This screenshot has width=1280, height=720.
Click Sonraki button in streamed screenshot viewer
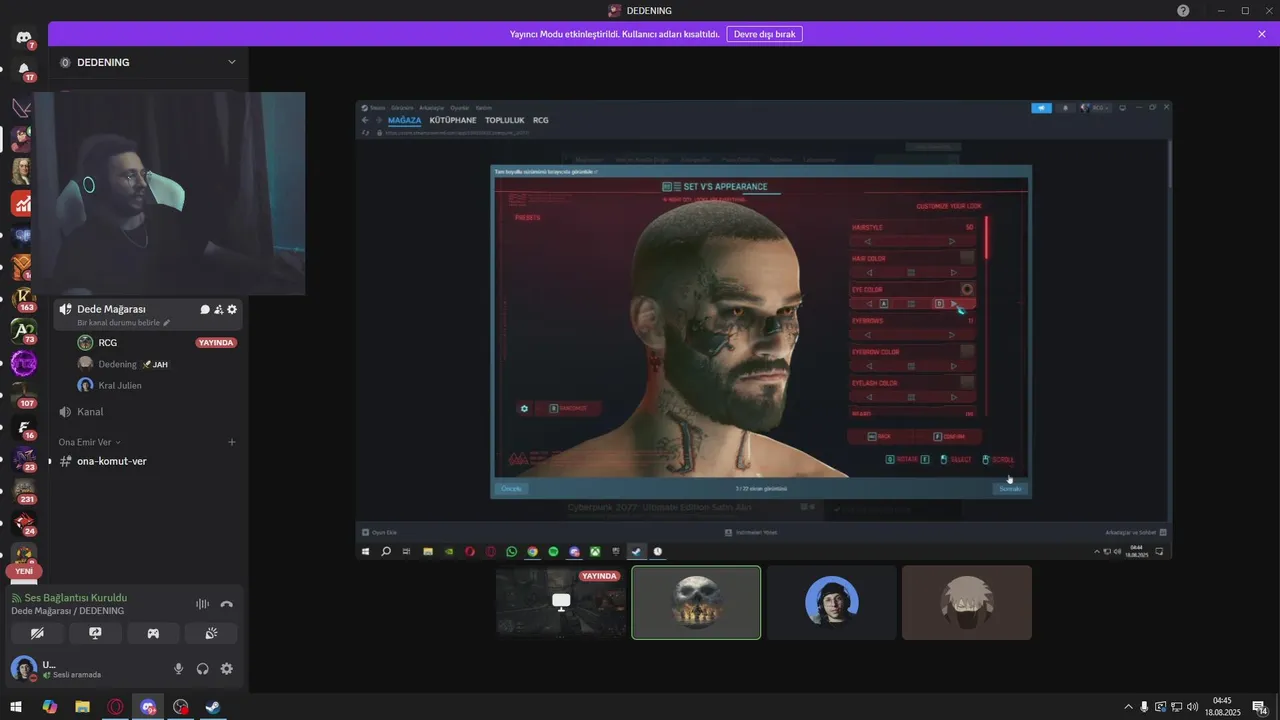tap(1010, 488)
